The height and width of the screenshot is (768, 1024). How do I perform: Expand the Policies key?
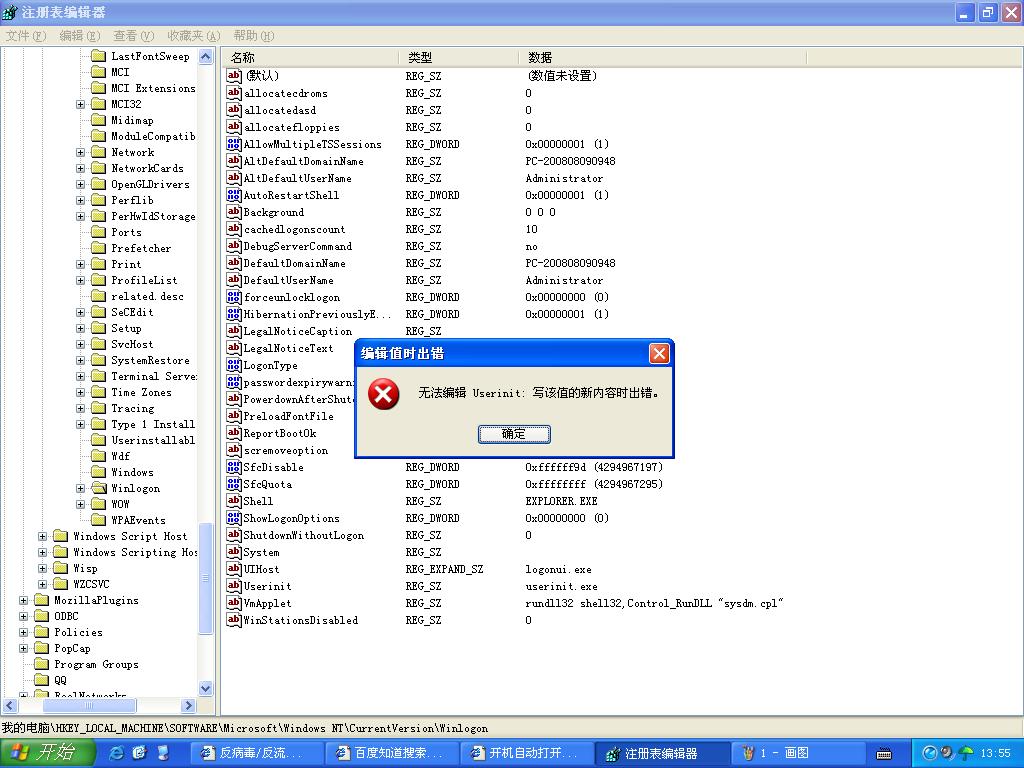24,632
